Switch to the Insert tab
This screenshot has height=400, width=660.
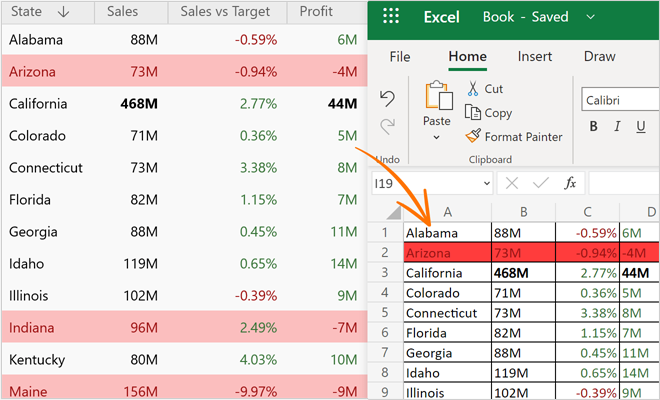(536, 57)
